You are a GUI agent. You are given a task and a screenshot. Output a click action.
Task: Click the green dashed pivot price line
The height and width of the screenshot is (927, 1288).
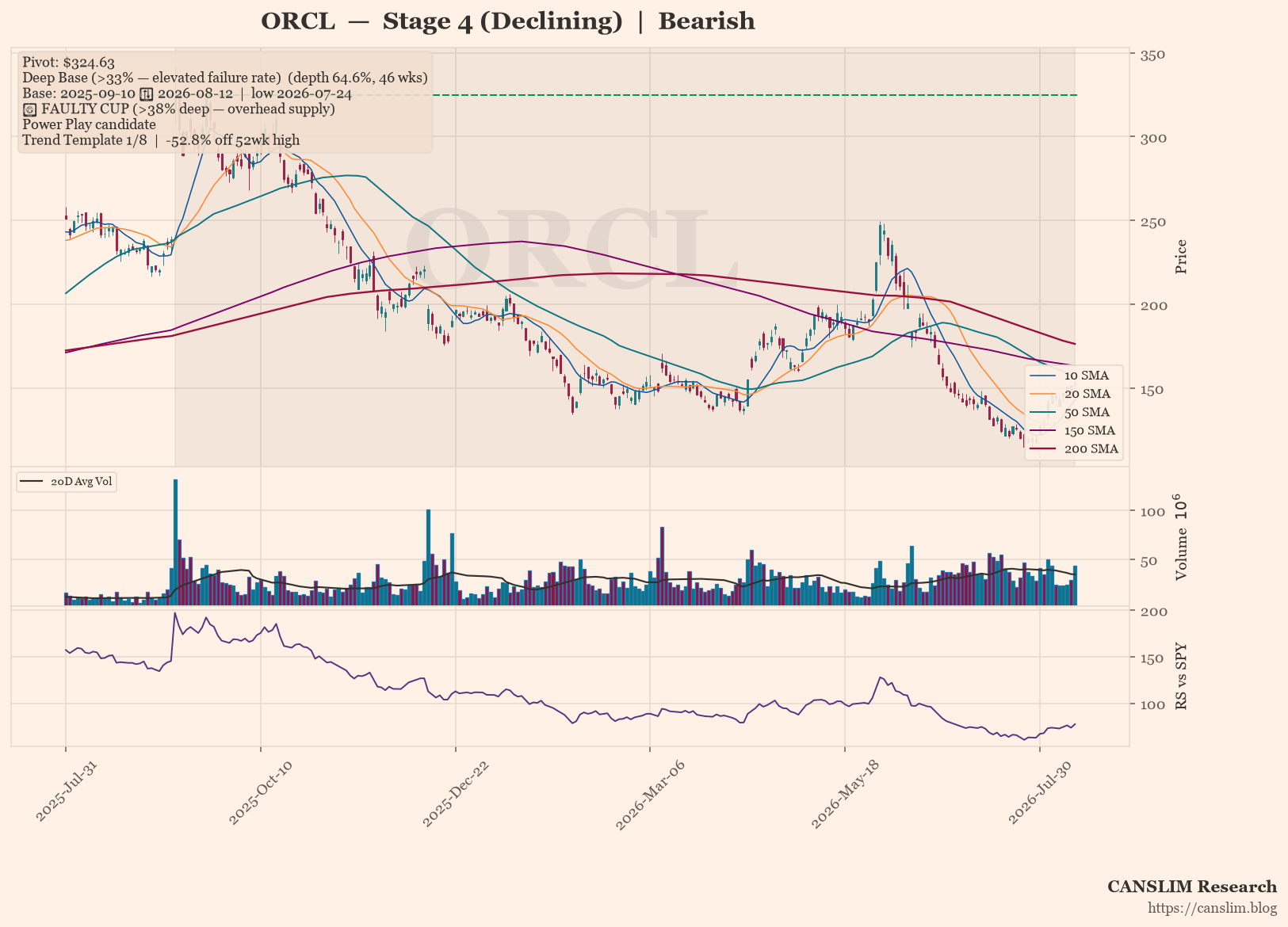tap(753, 95)
